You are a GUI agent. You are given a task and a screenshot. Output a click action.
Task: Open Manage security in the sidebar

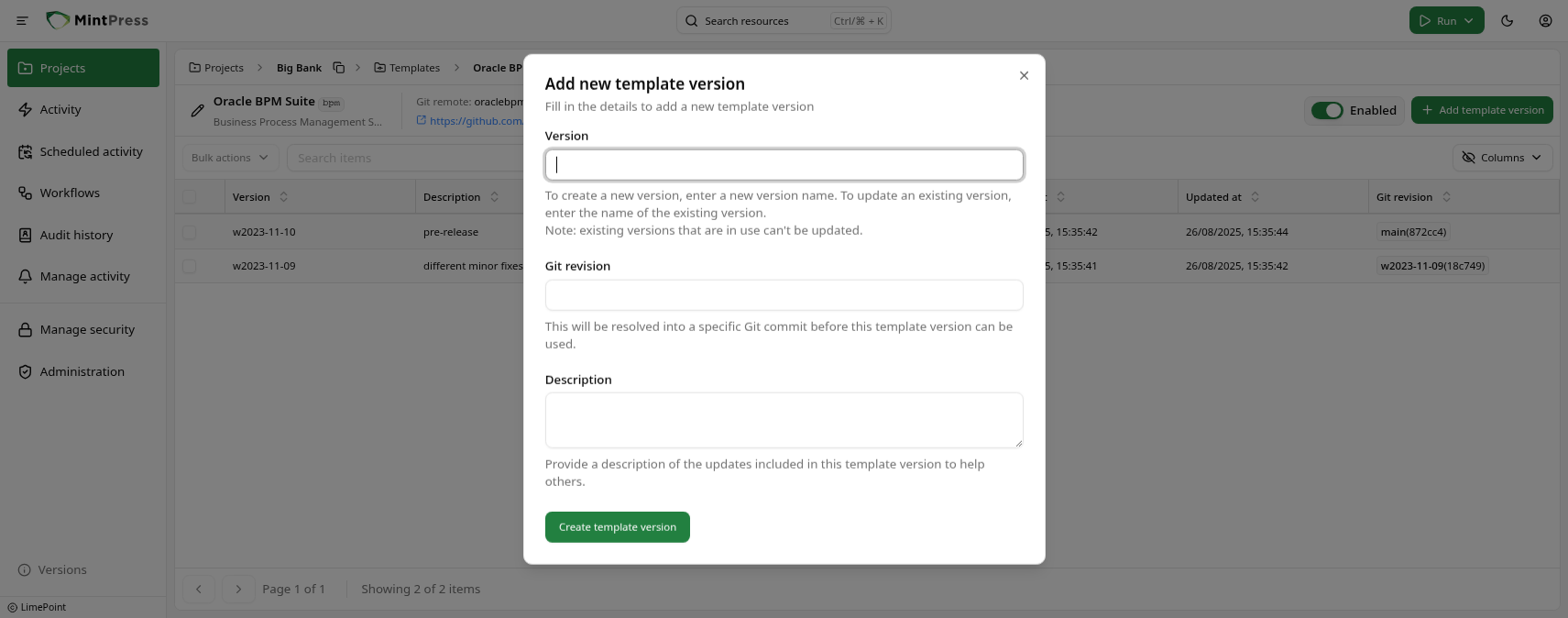[x=83, y=329]
